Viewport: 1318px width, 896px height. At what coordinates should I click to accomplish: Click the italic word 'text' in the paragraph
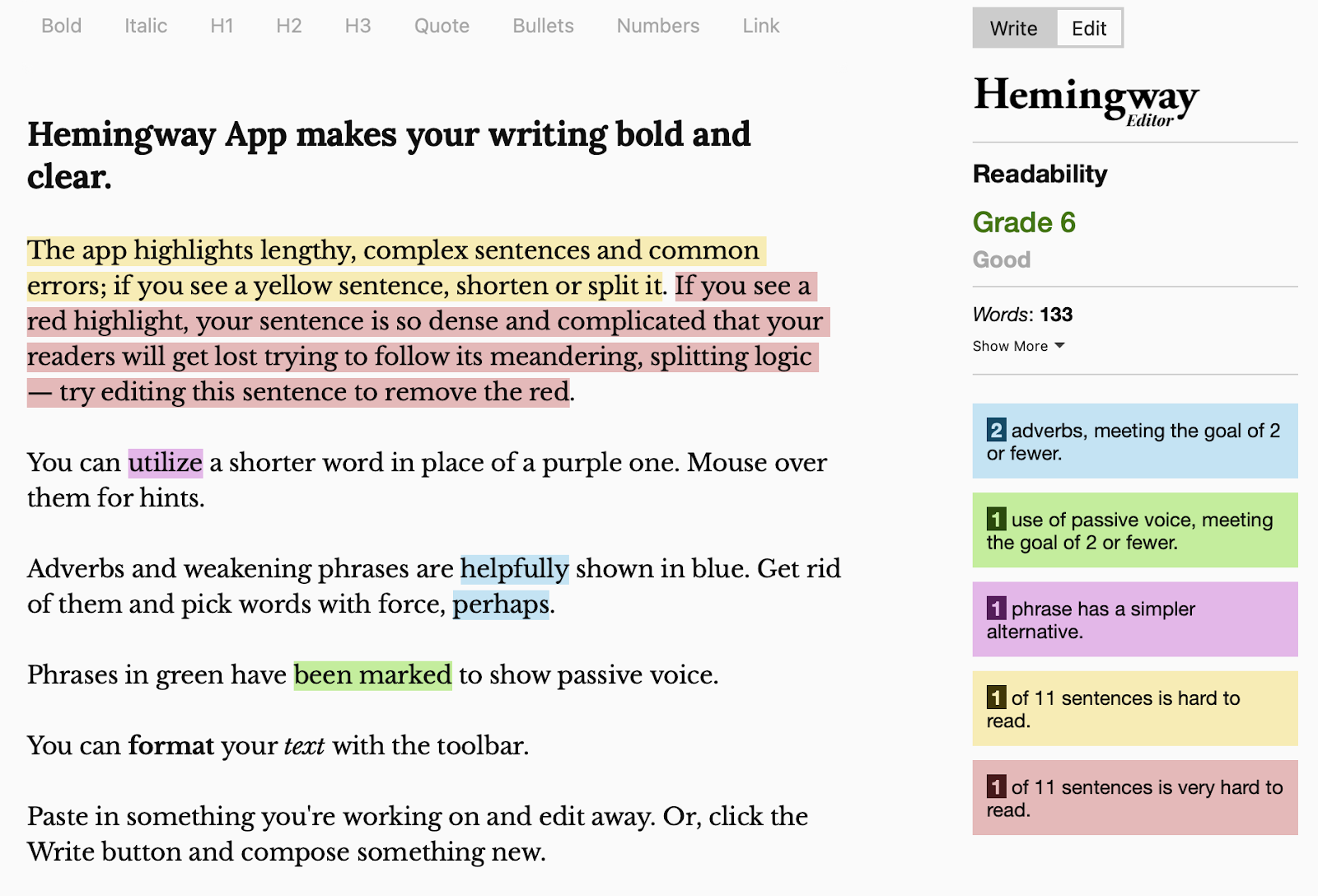tap(304, 746)
